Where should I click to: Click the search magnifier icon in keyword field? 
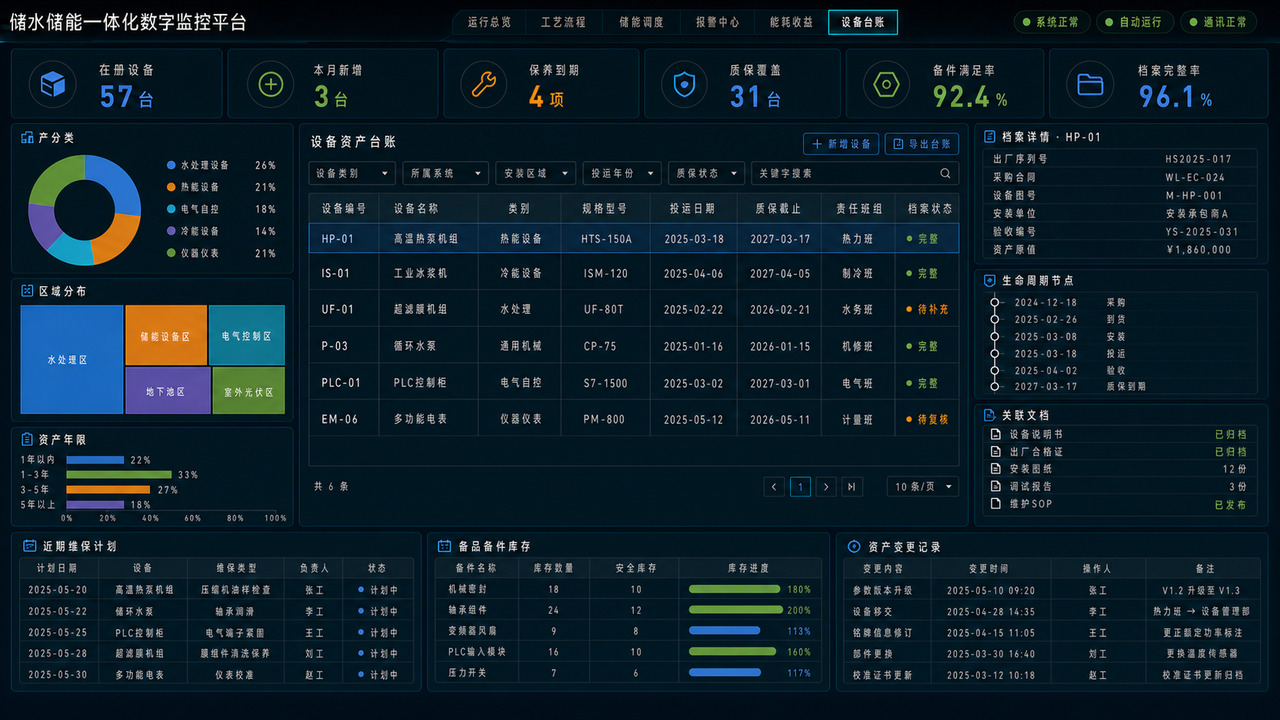[x=945, y=173]
